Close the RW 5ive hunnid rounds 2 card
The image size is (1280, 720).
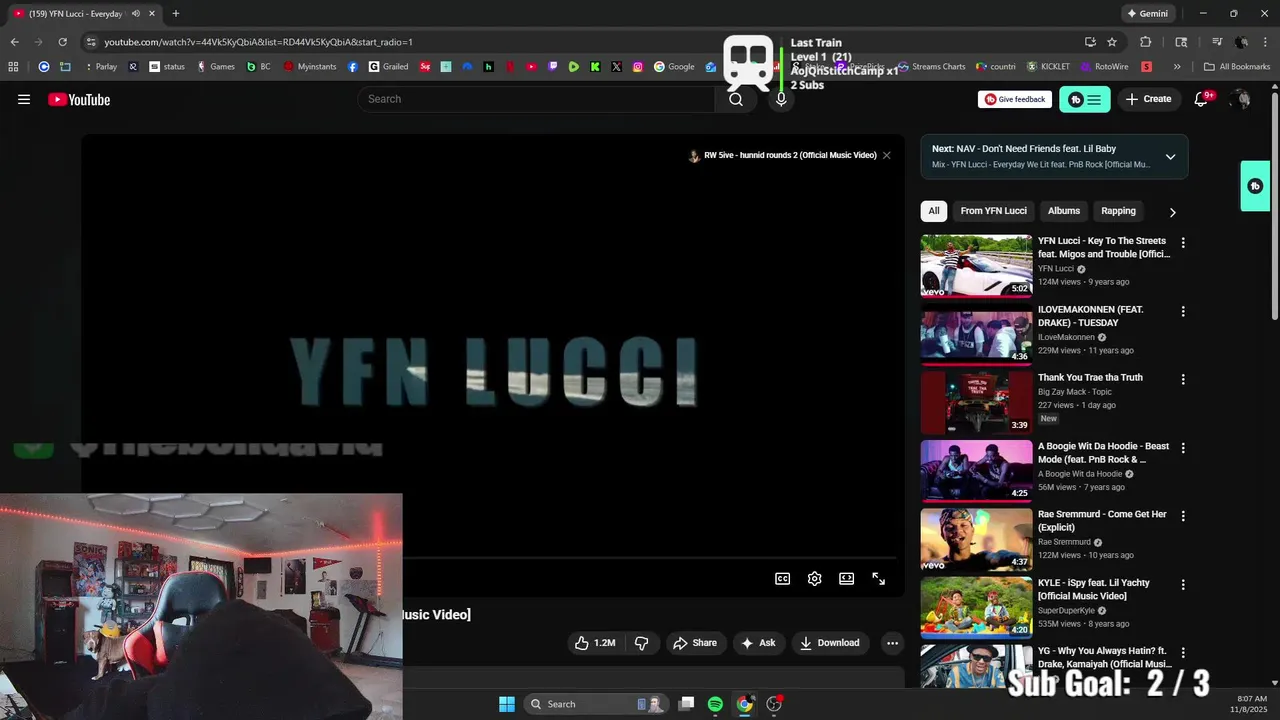pyautogui.click(x=886, y=155)
